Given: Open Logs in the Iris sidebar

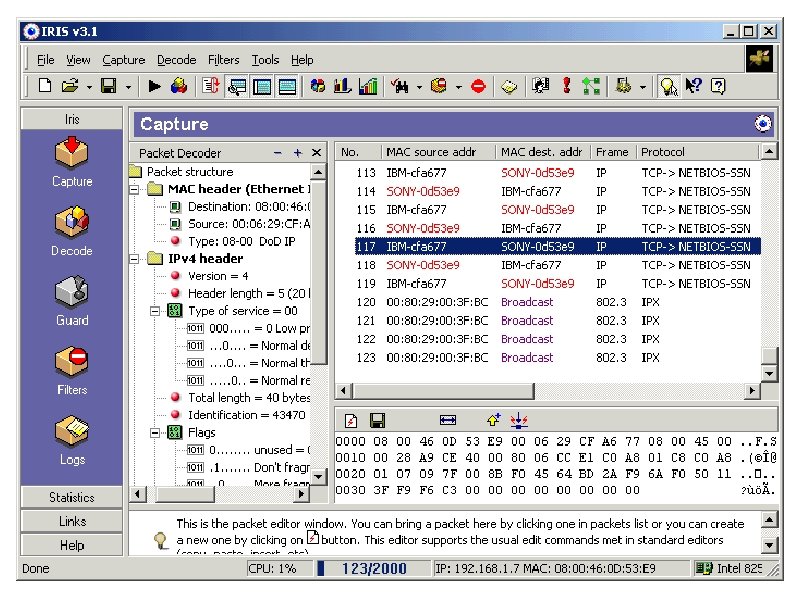Looking at the screenshot, I should click(x=72, y=440).
